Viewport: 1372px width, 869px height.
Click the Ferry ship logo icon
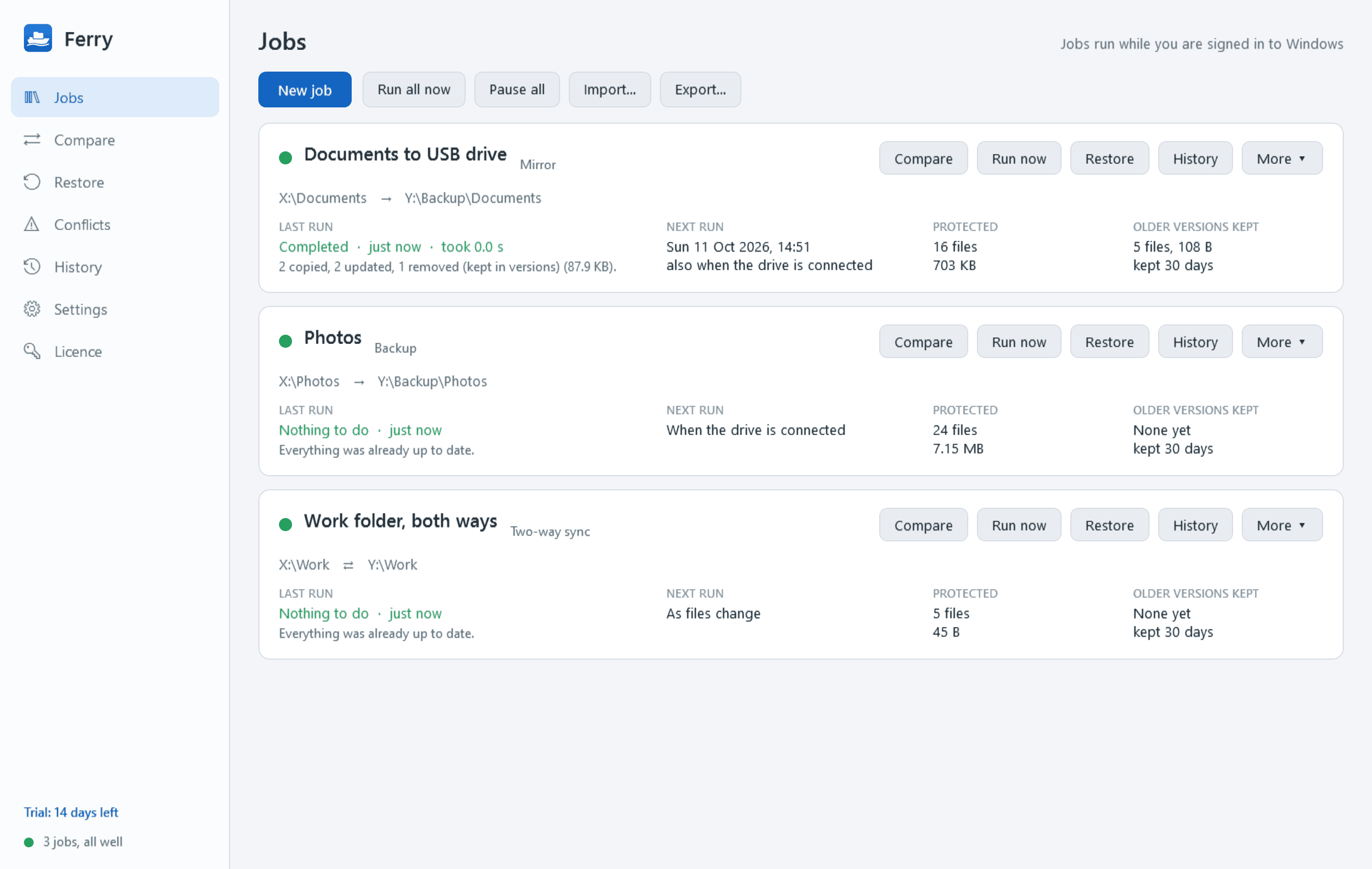[37, 38]
